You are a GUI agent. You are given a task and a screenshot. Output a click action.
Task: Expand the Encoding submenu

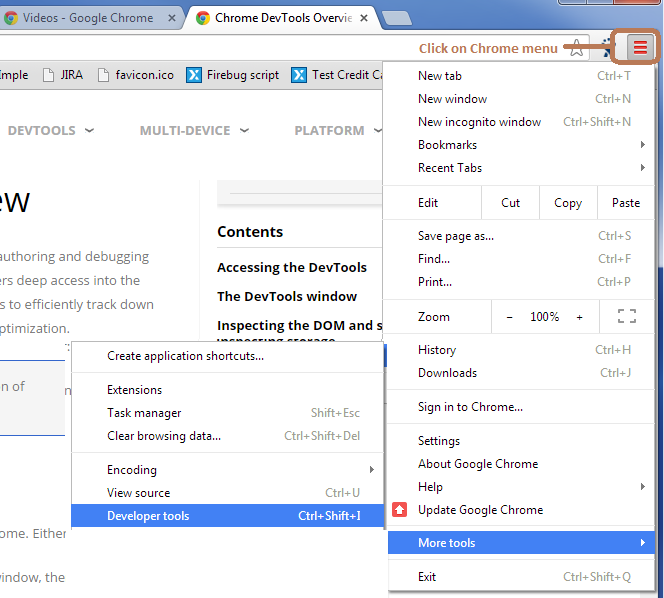tap(228, 470)
